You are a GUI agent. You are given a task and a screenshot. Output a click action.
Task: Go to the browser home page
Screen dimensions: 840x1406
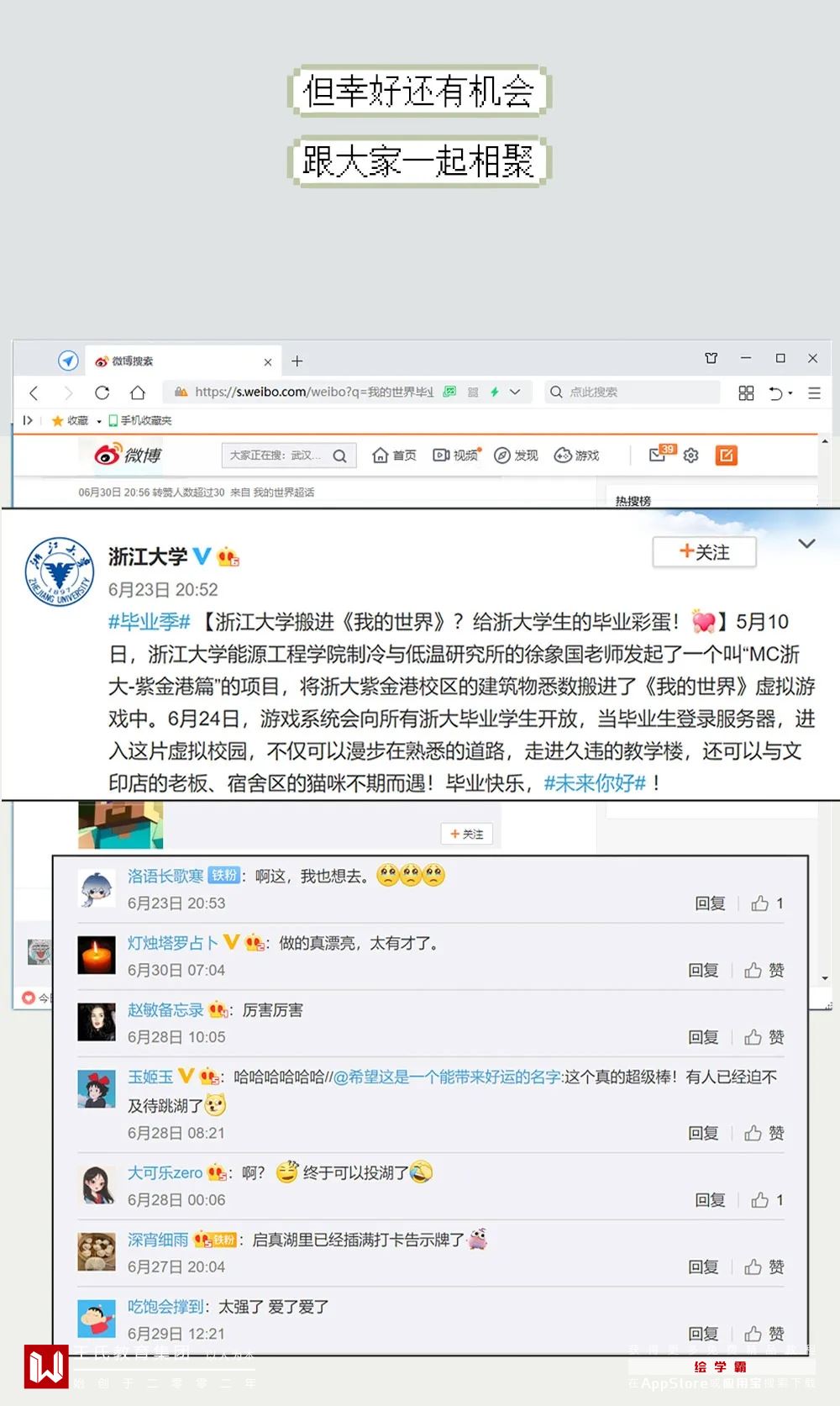[138, 392]
